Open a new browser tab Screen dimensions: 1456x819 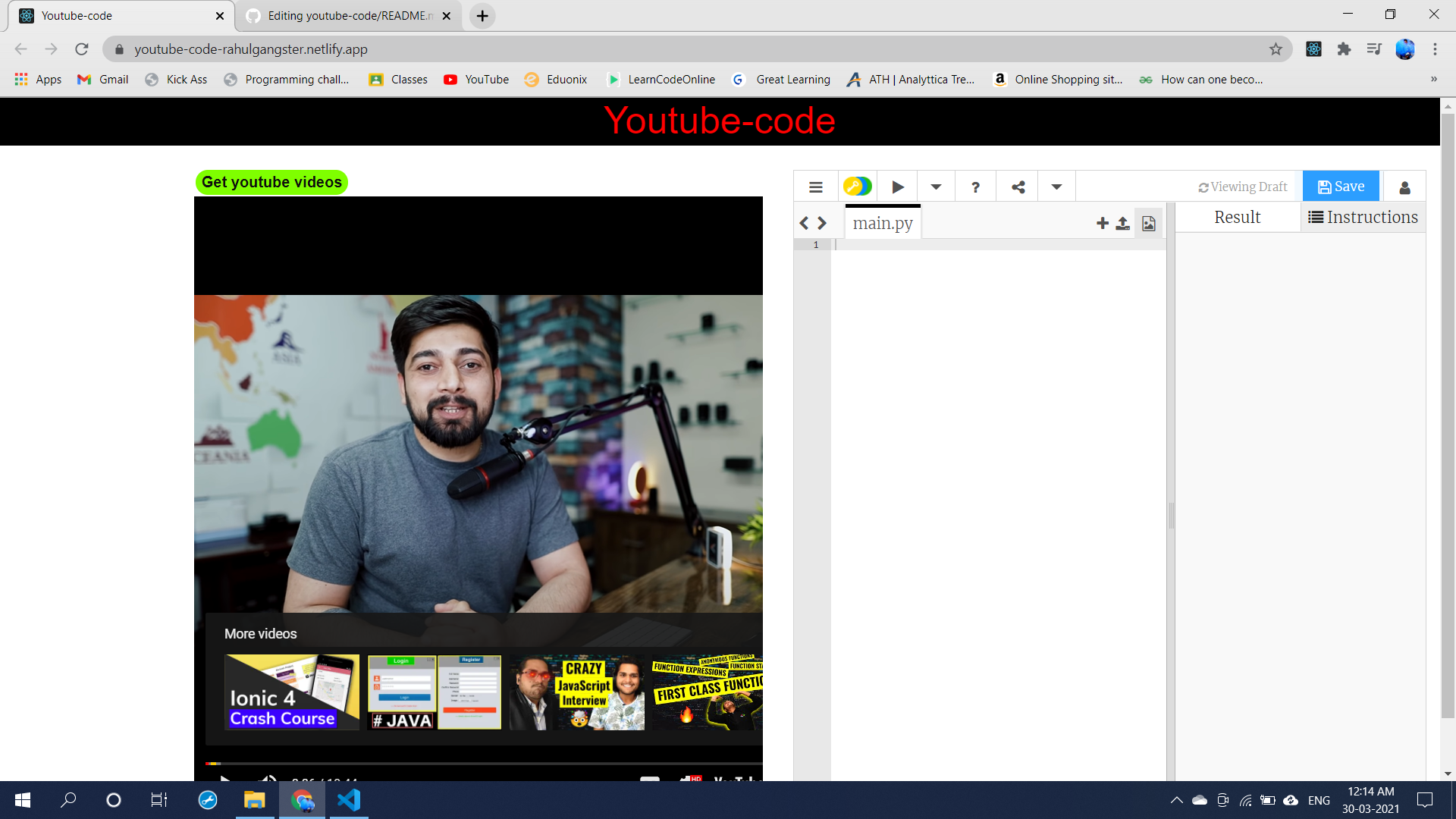tap(482, 16)
